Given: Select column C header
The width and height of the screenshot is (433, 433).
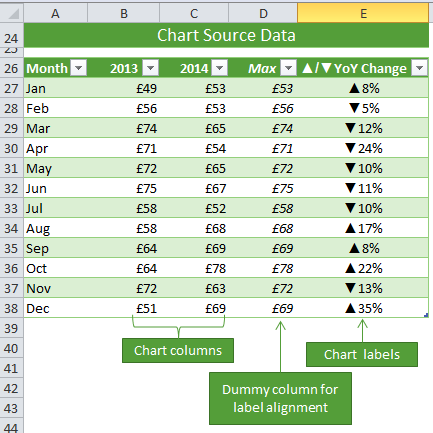Looking at the screenshot, I should [x=194, y=14].
